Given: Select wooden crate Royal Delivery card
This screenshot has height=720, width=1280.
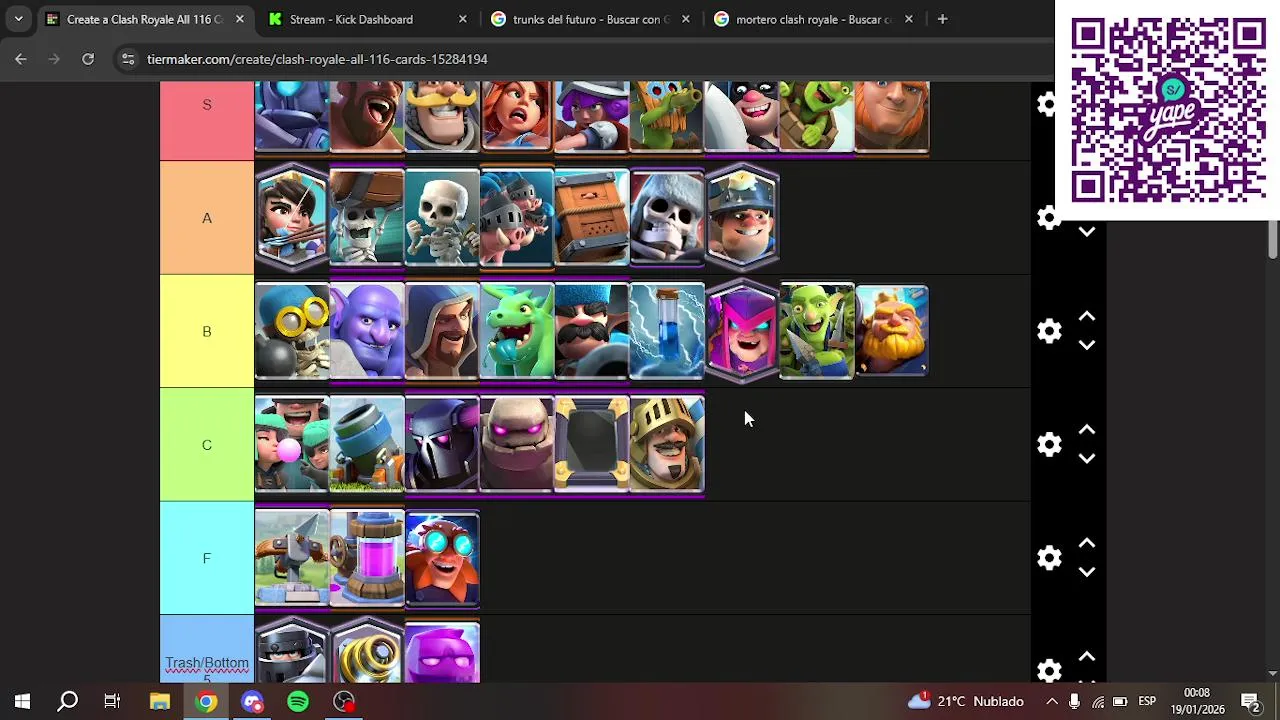Looking at the screenshot, I should (592, 218).
